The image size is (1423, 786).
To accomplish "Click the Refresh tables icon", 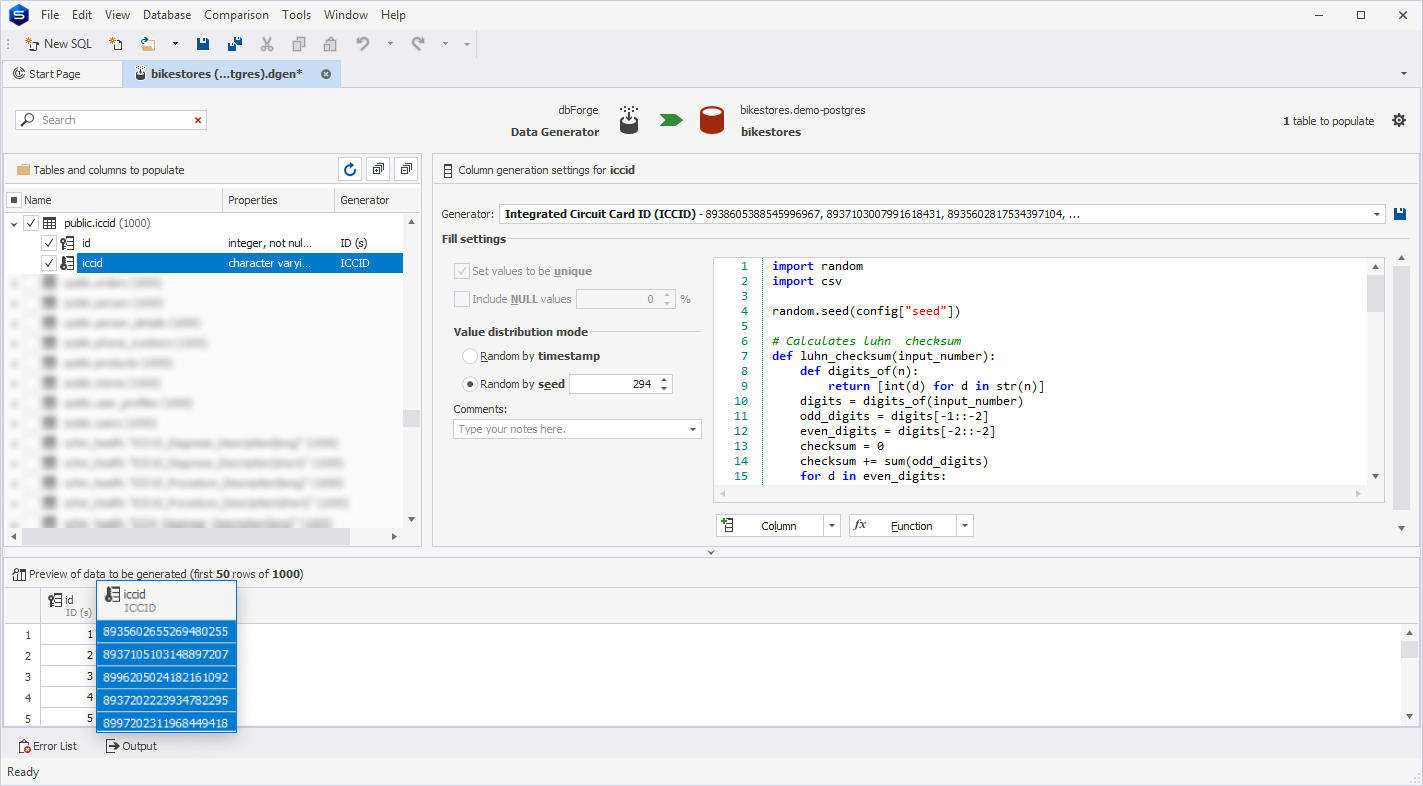I will [x=349, y=170].
